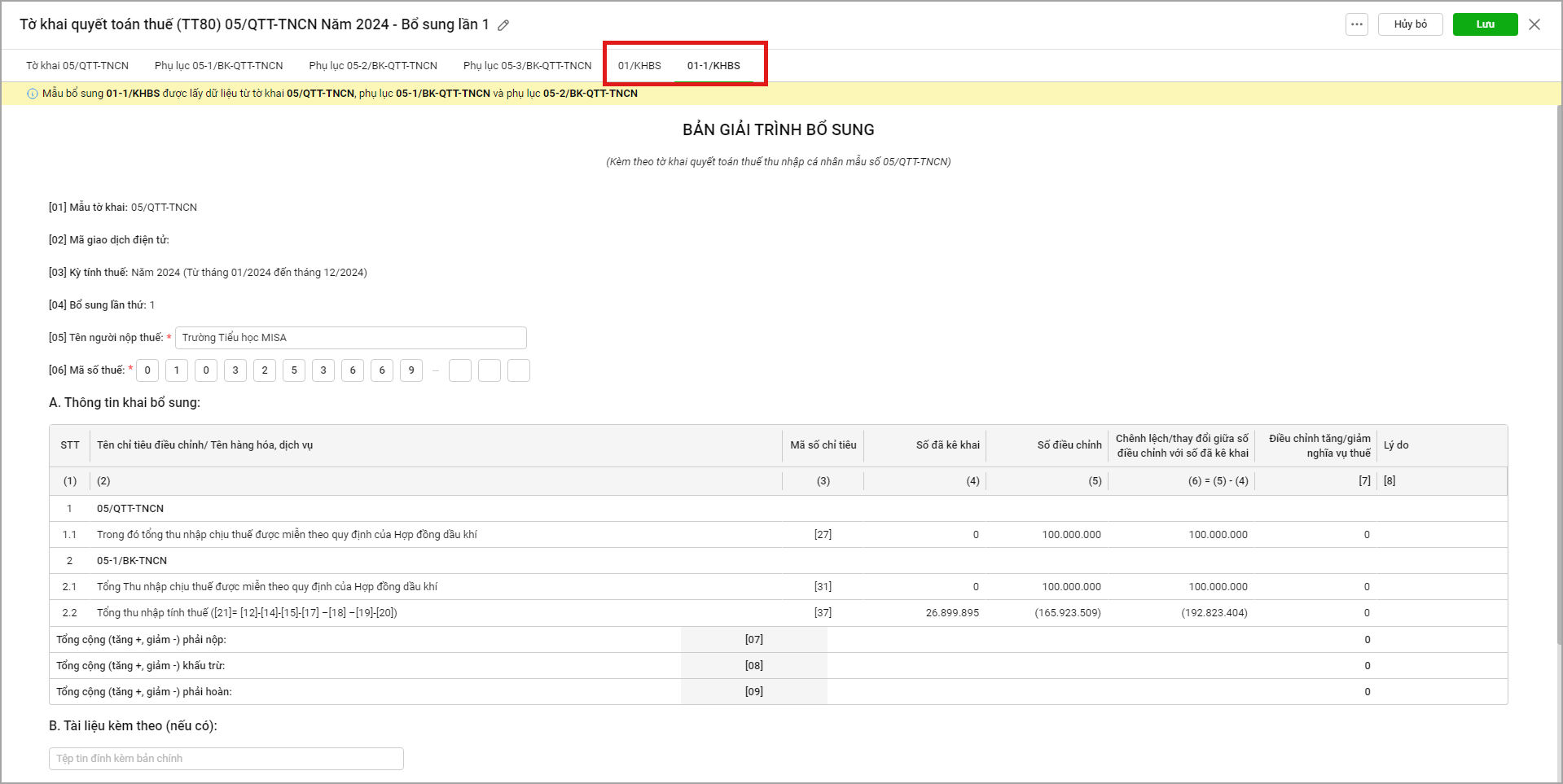Image resolution: width=1563 pixels, height=784 pixels.
Task: Switch to the 01/KHBS tab
Action: click(x=639, y=66)
